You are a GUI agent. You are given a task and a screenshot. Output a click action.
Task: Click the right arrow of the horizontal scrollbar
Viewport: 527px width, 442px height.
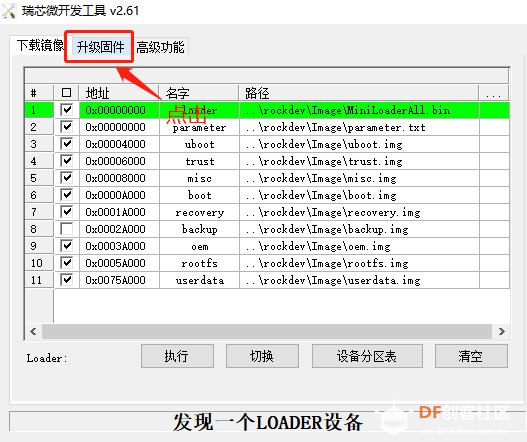click(501, 331)
